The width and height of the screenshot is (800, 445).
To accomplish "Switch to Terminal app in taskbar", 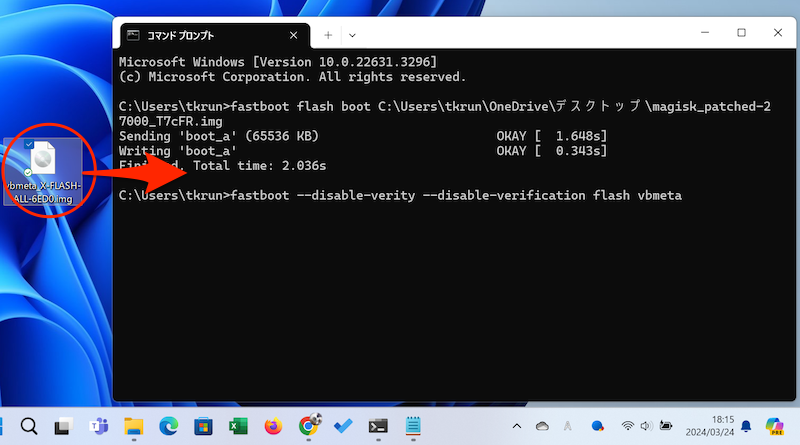I will tap(379, 427).
